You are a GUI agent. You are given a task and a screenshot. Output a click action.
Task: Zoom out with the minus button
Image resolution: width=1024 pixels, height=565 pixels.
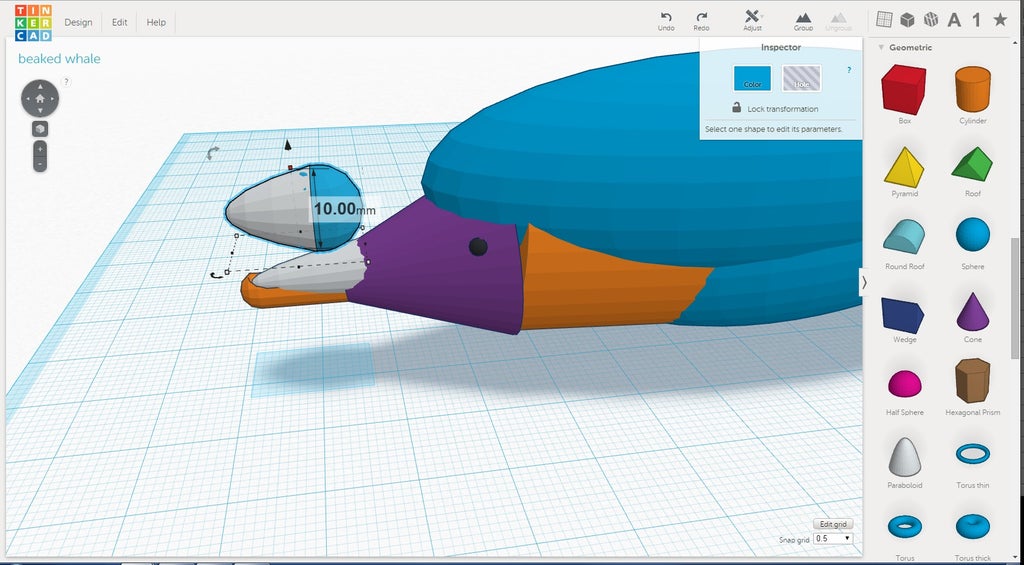(x=40, y=164)
